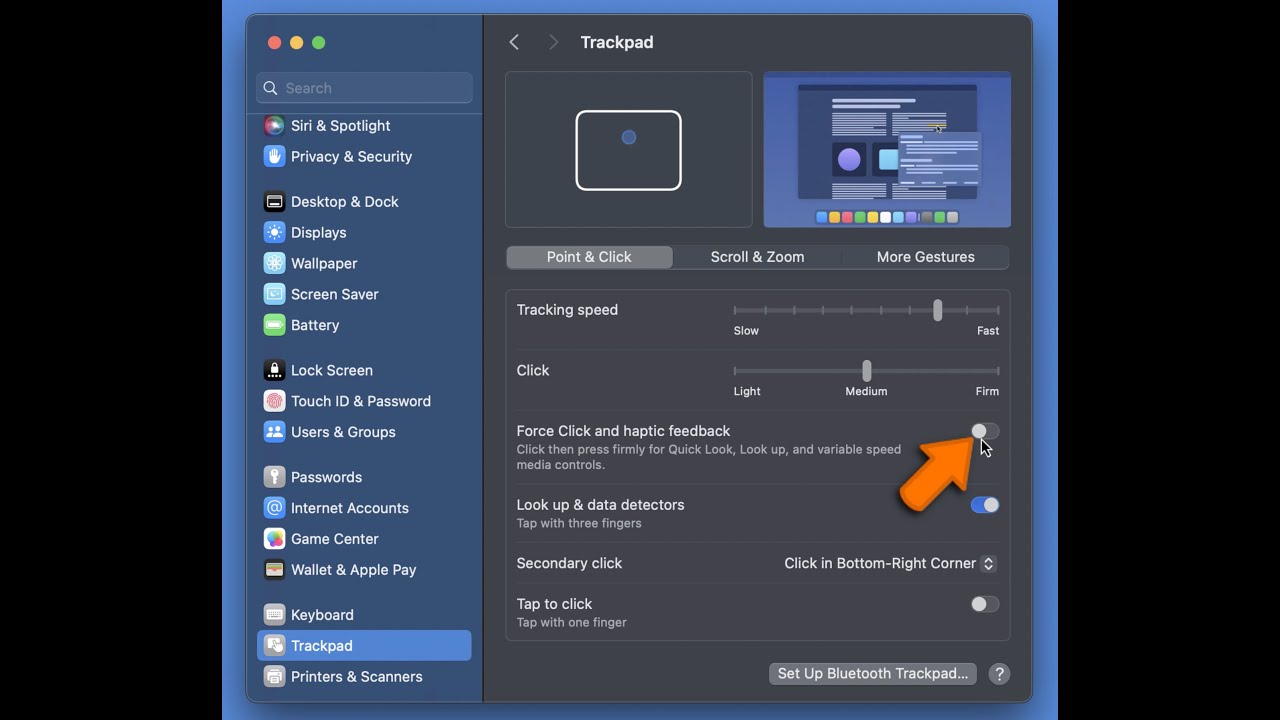This screenshot has height=720, width=1280.
Task: Open help with the question mark button
Action: tap(999, 674)
